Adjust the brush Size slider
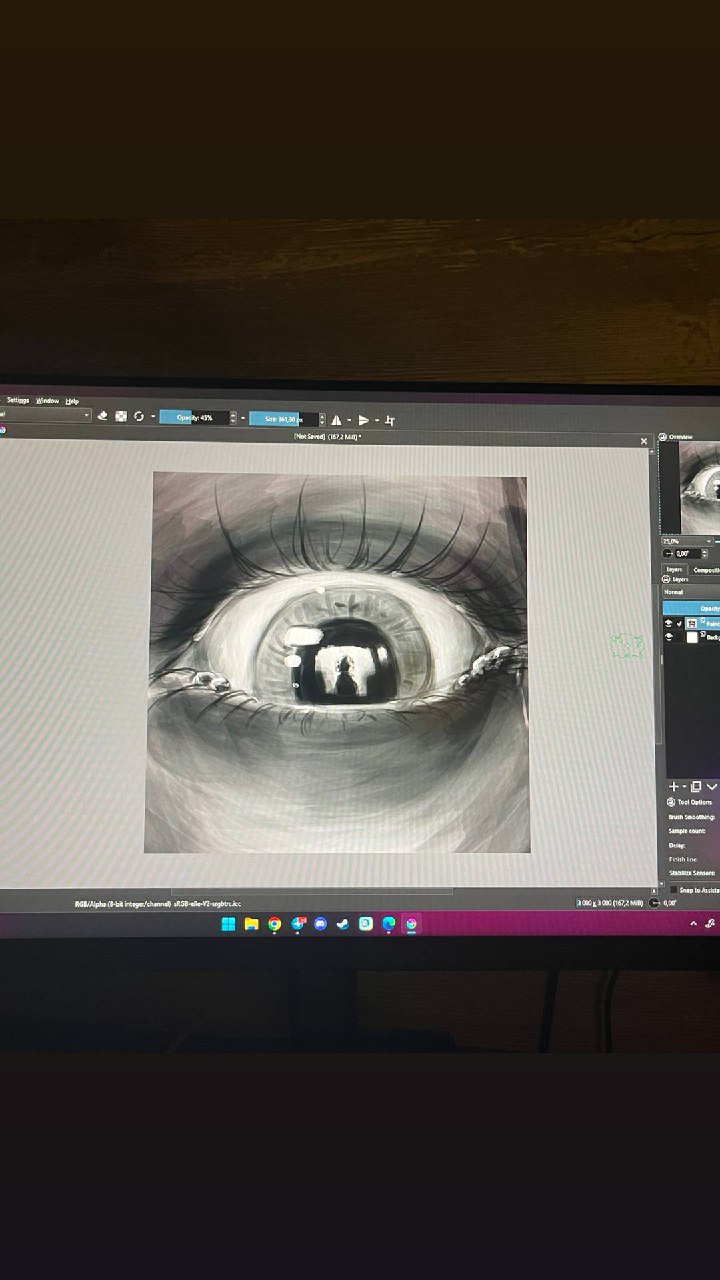Viewport: 720px width, 1280px height. [x=284, y=419]
